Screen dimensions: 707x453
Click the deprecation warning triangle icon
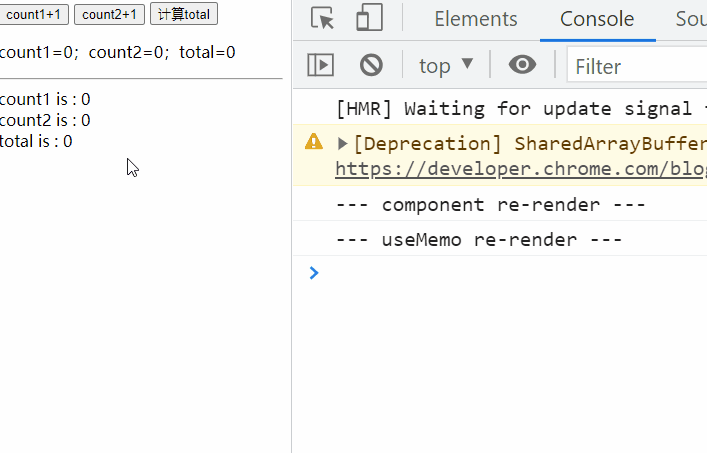[314, 142]
